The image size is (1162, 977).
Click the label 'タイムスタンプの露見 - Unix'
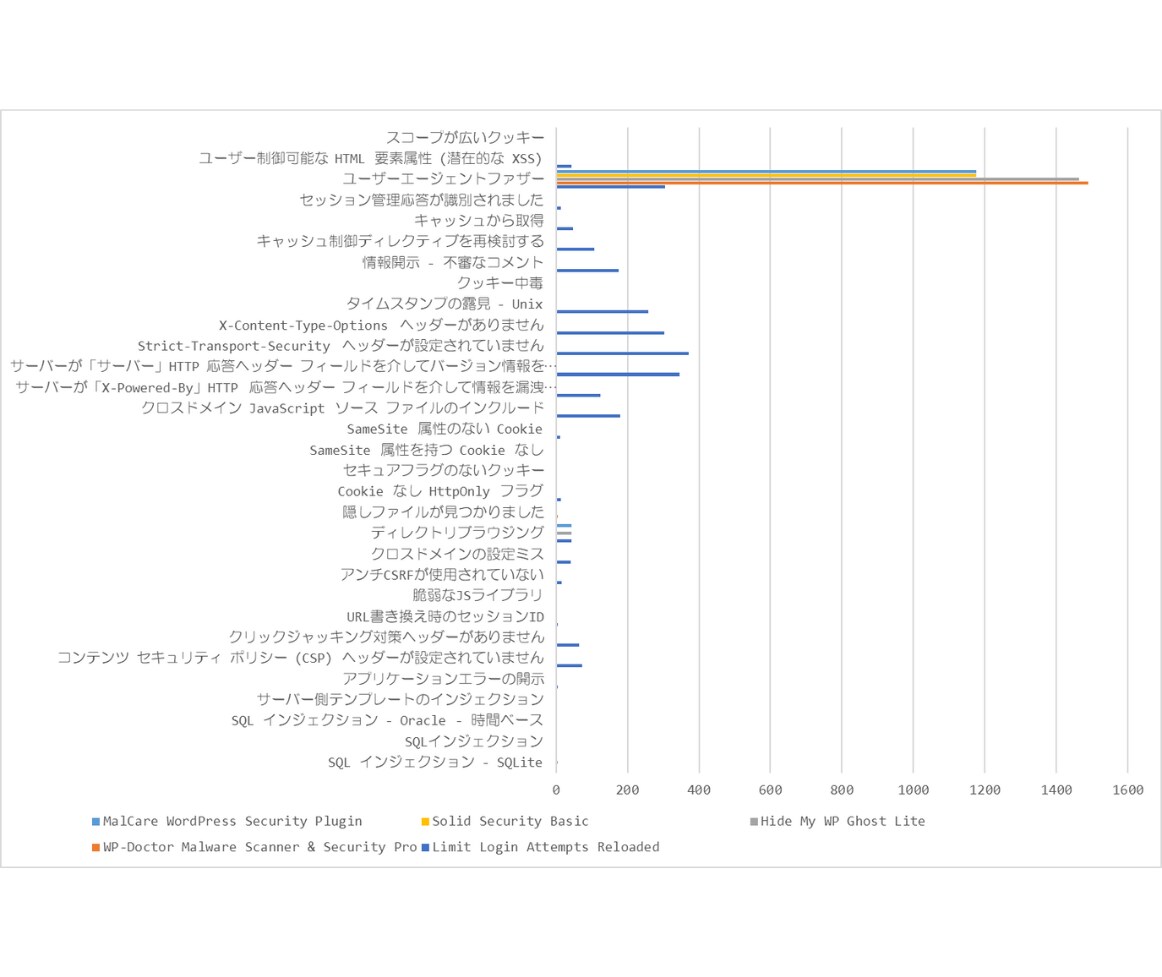445,304
